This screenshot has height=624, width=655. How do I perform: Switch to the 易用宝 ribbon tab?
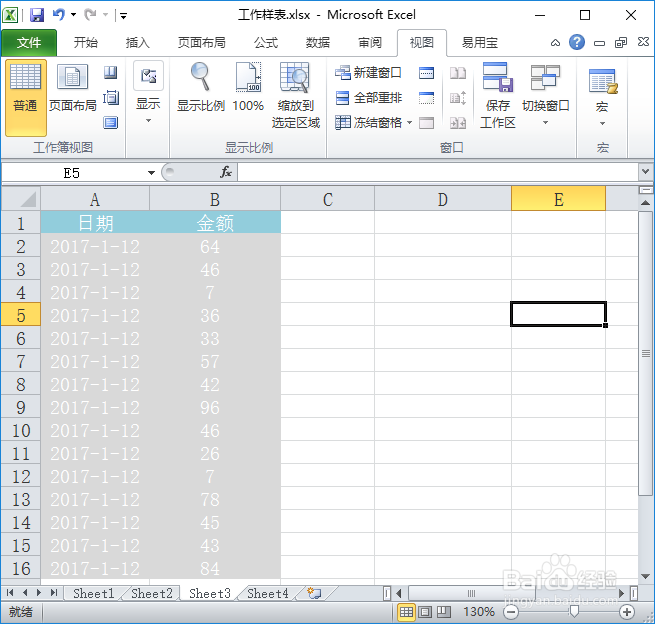coord(479,43)
